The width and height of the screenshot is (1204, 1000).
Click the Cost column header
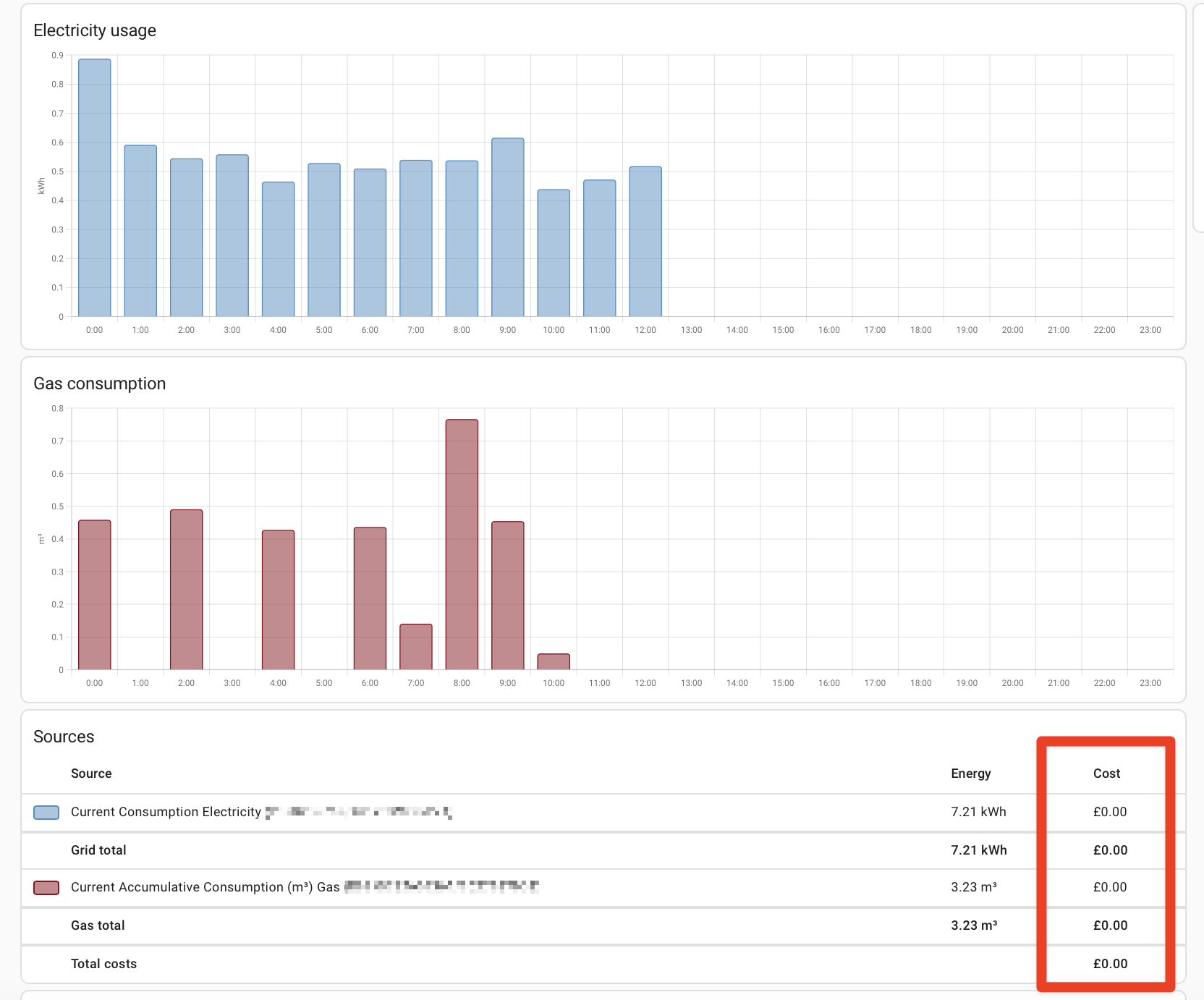[x=1106, y=774]
